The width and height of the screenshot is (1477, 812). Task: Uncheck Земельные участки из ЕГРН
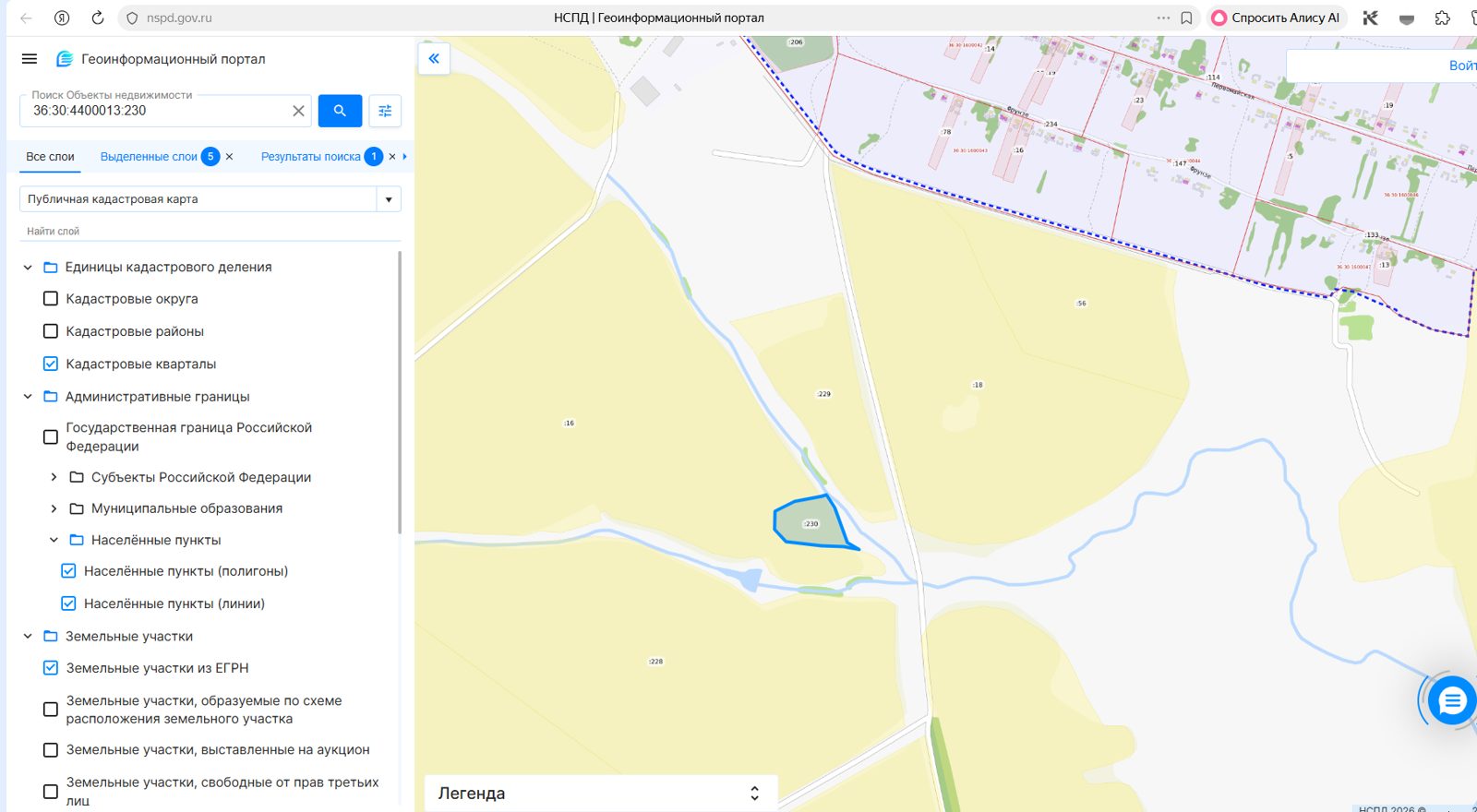[x=51, y=668]
